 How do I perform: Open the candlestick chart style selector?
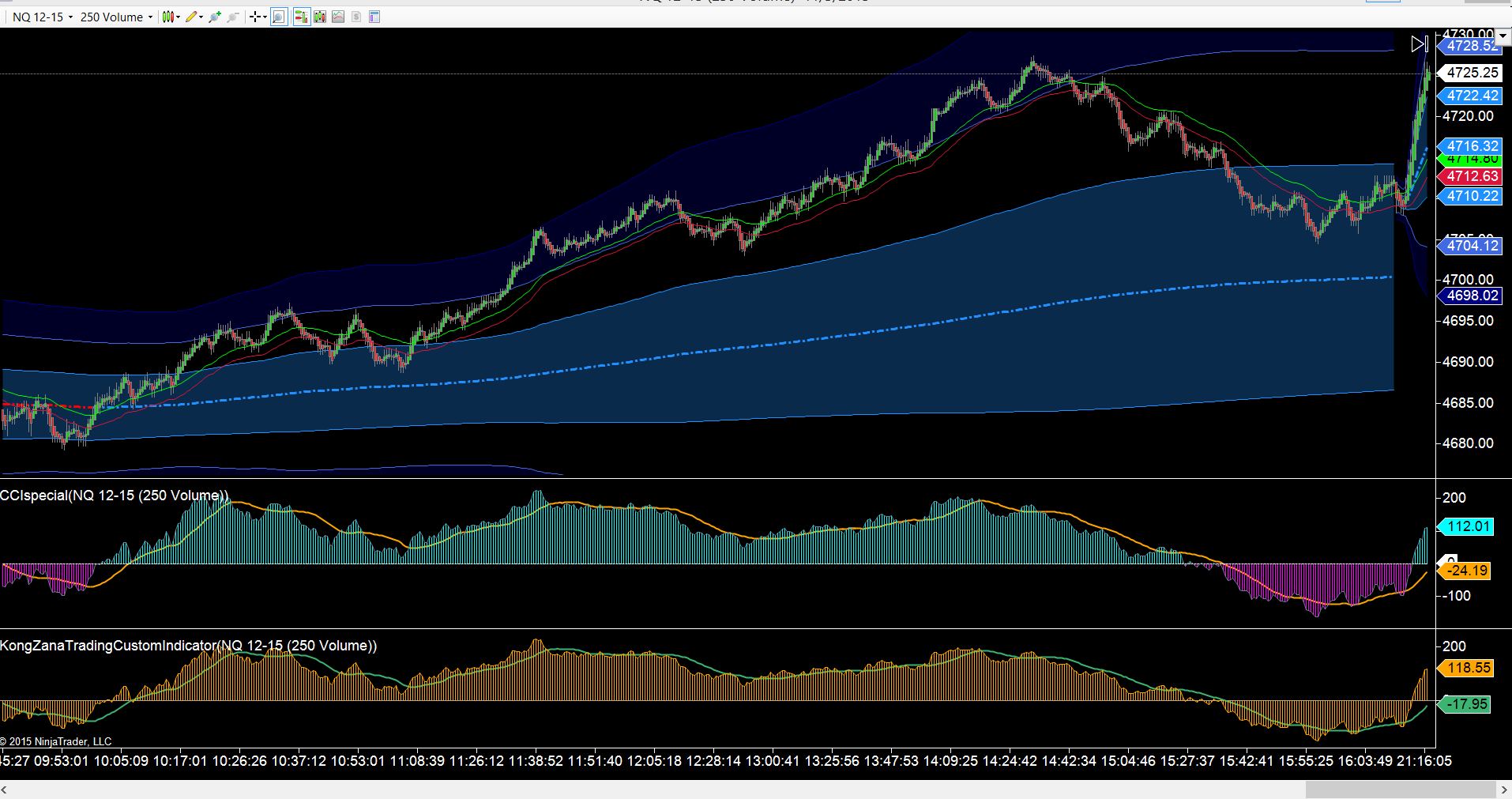[171, 17]
